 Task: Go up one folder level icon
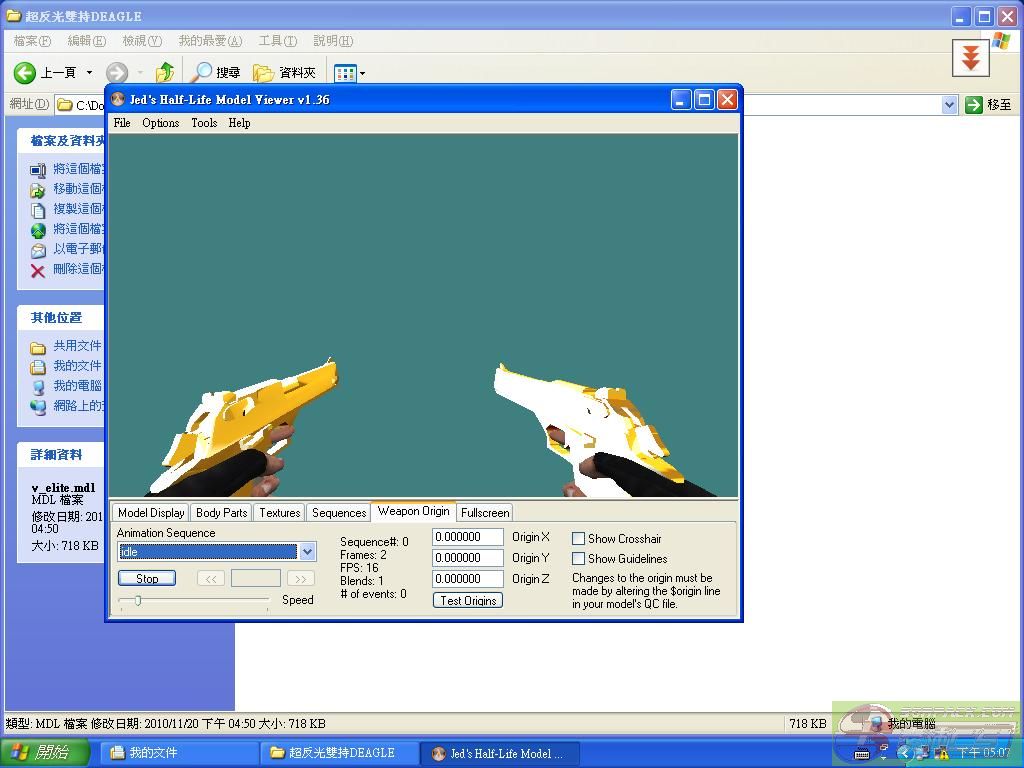coord(165,72)
